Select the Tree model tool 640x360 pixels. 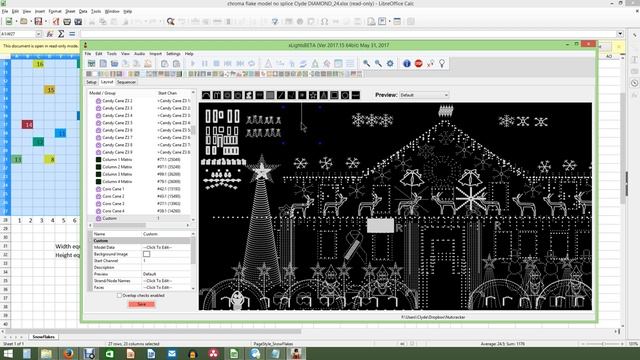point(323,95)
